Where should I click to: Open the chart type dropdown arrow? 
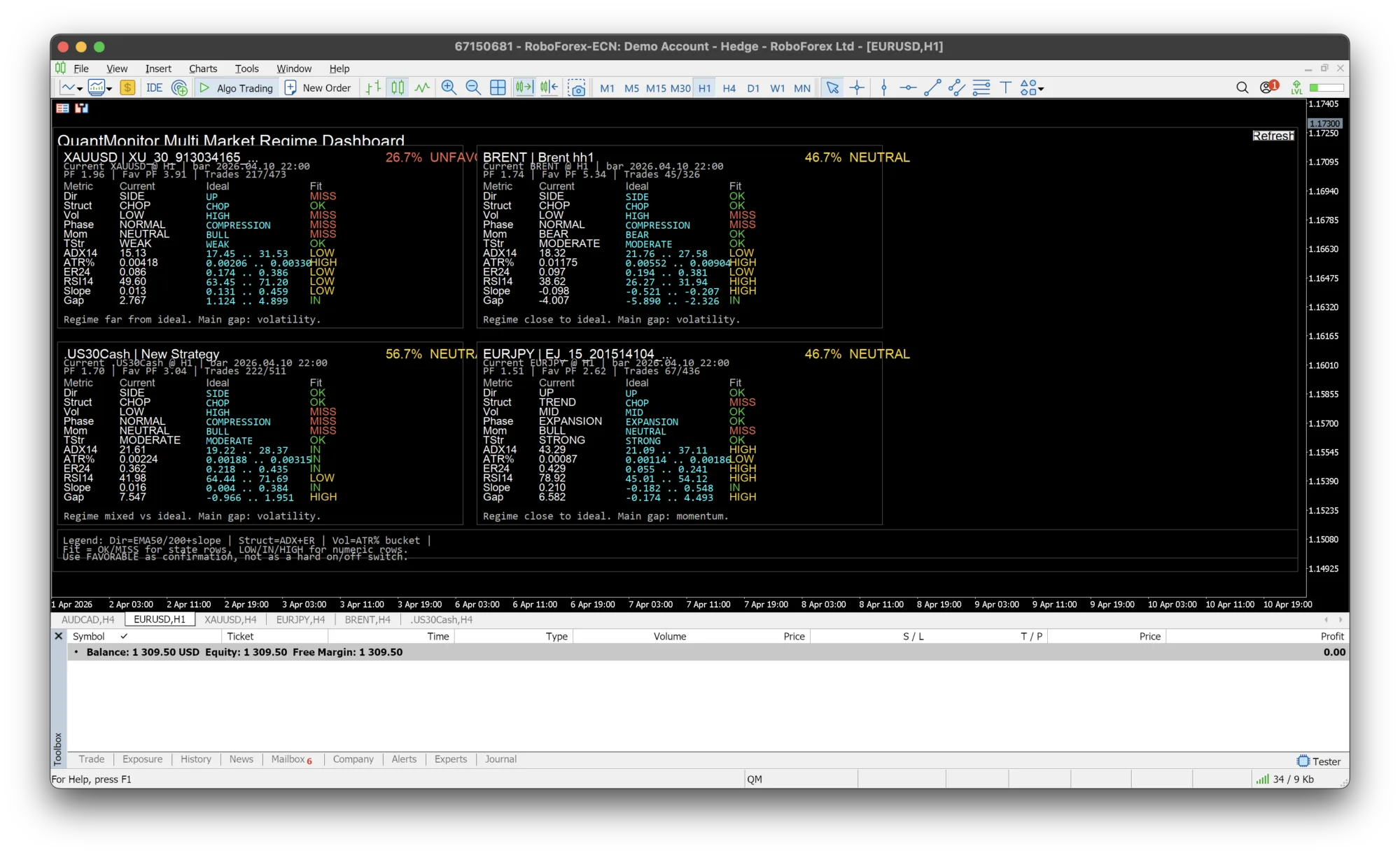coord(80,89)
